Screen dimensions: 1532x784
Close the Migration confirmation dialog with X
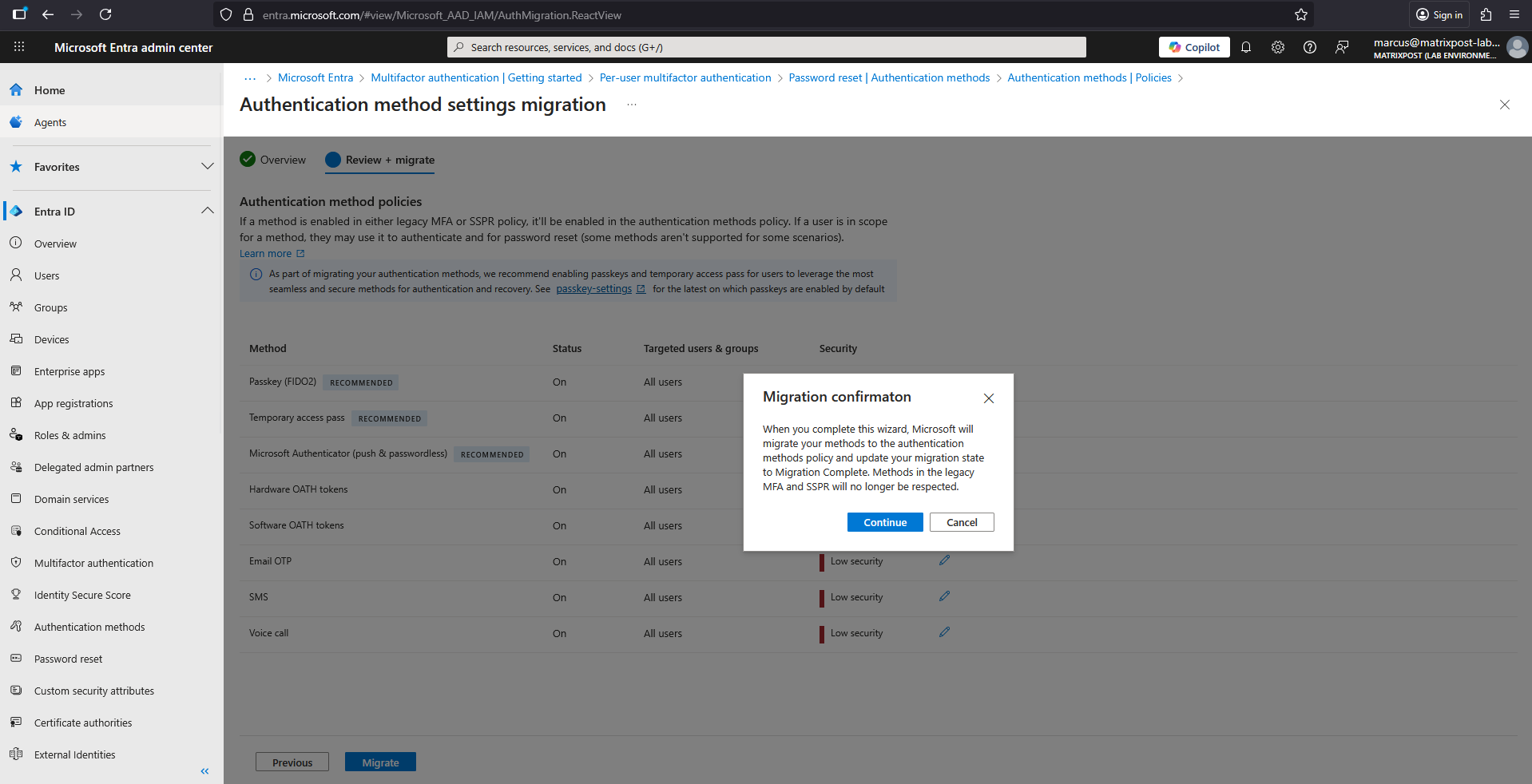pos(989,398)
